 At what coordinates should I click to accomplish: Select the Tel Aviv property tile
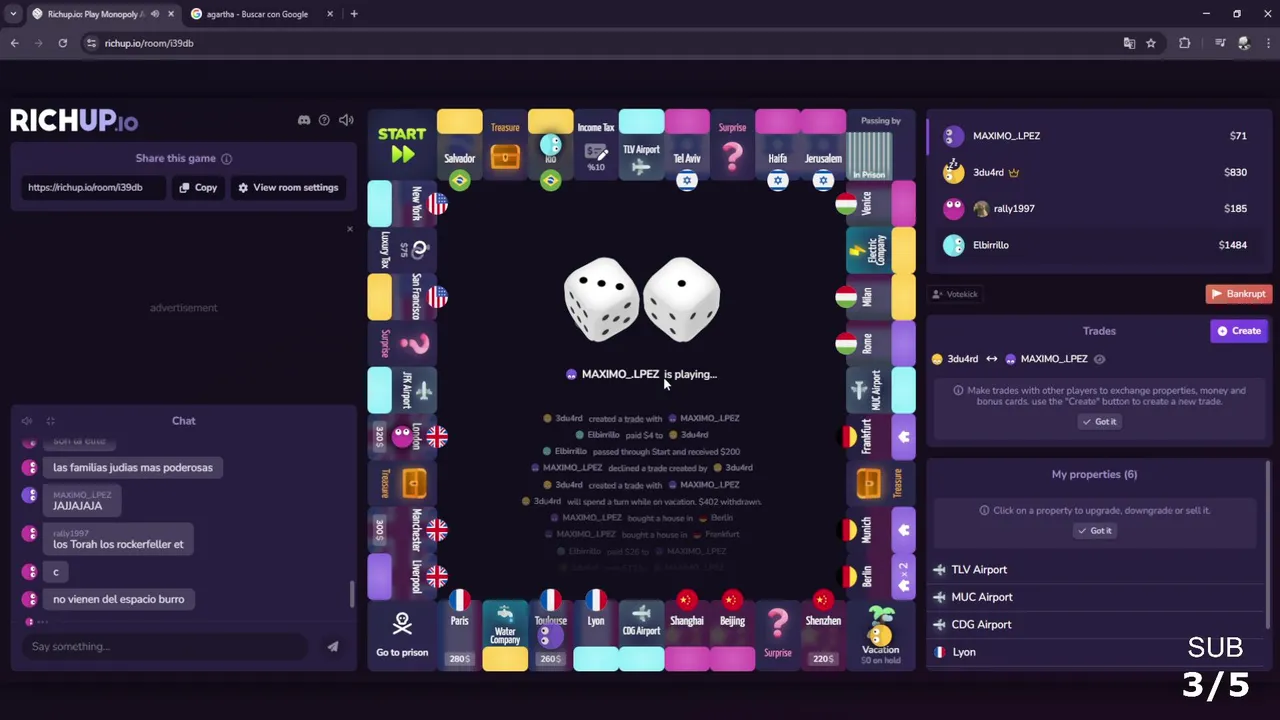[687, 146]
